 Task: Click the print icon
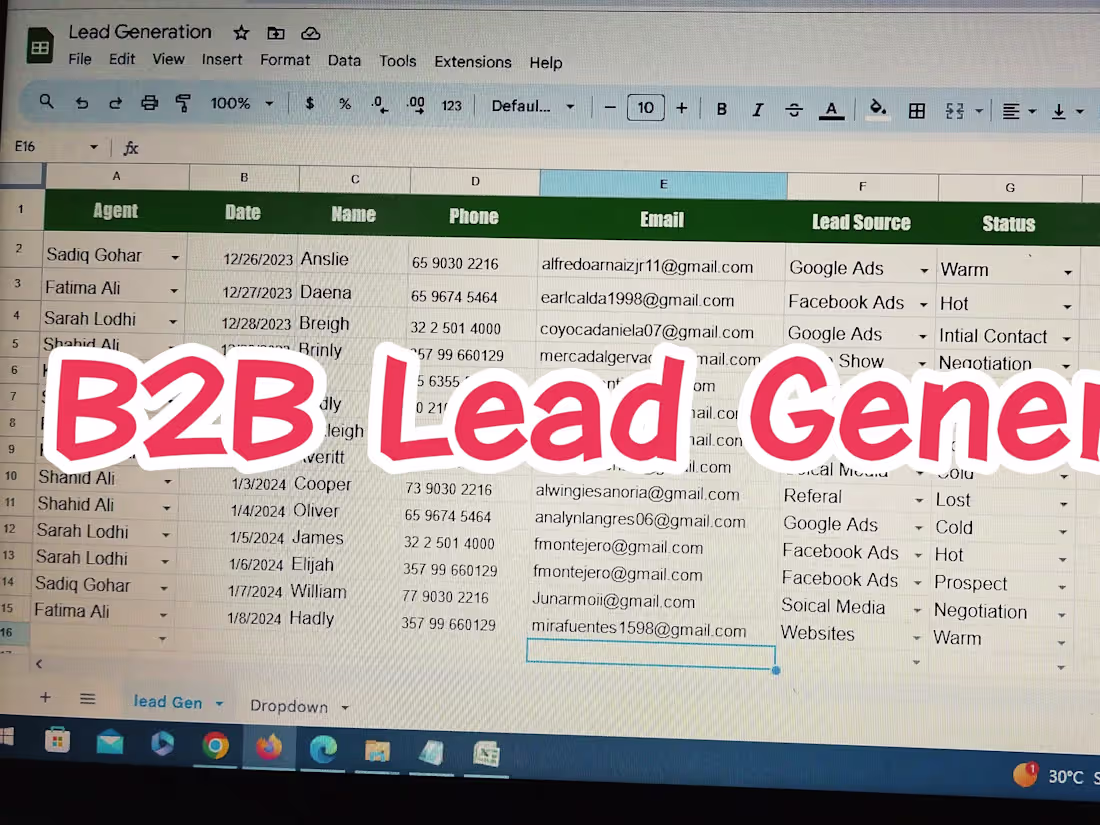click(149, 103)
